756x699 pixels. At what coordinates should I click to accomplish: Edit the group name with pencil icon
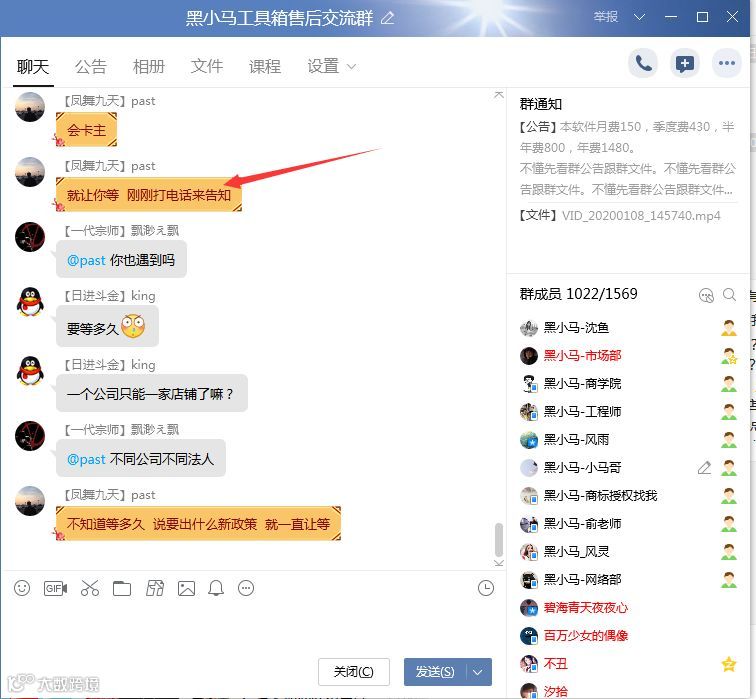click(x=388, y=18)
